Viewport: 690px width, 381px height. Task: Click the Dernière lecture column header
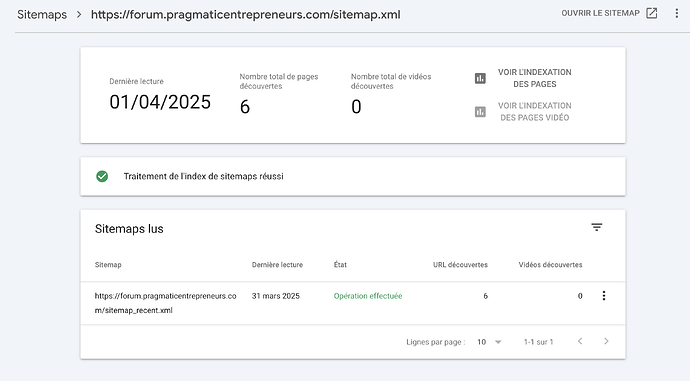(x=277, y=265)
